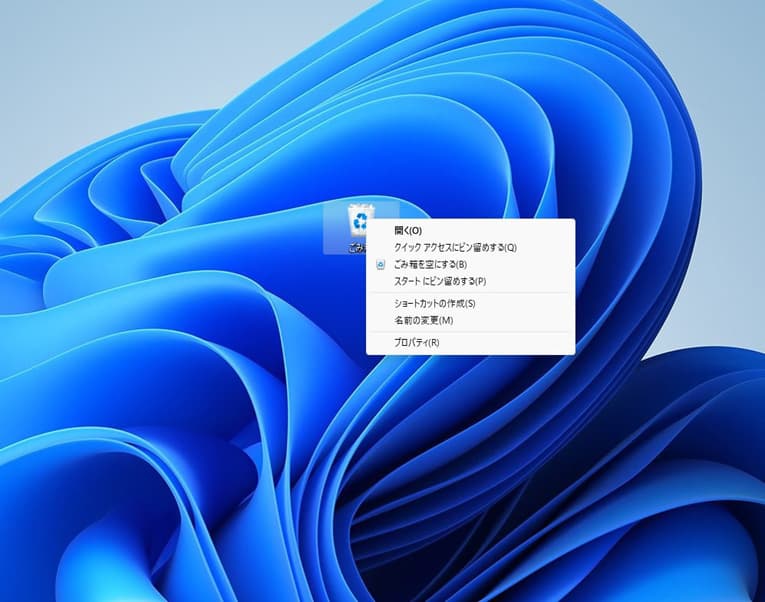Pin the Recycle Bin to Start
The height and width of the screenshot is (602, 765).
(x=439, y=282)
